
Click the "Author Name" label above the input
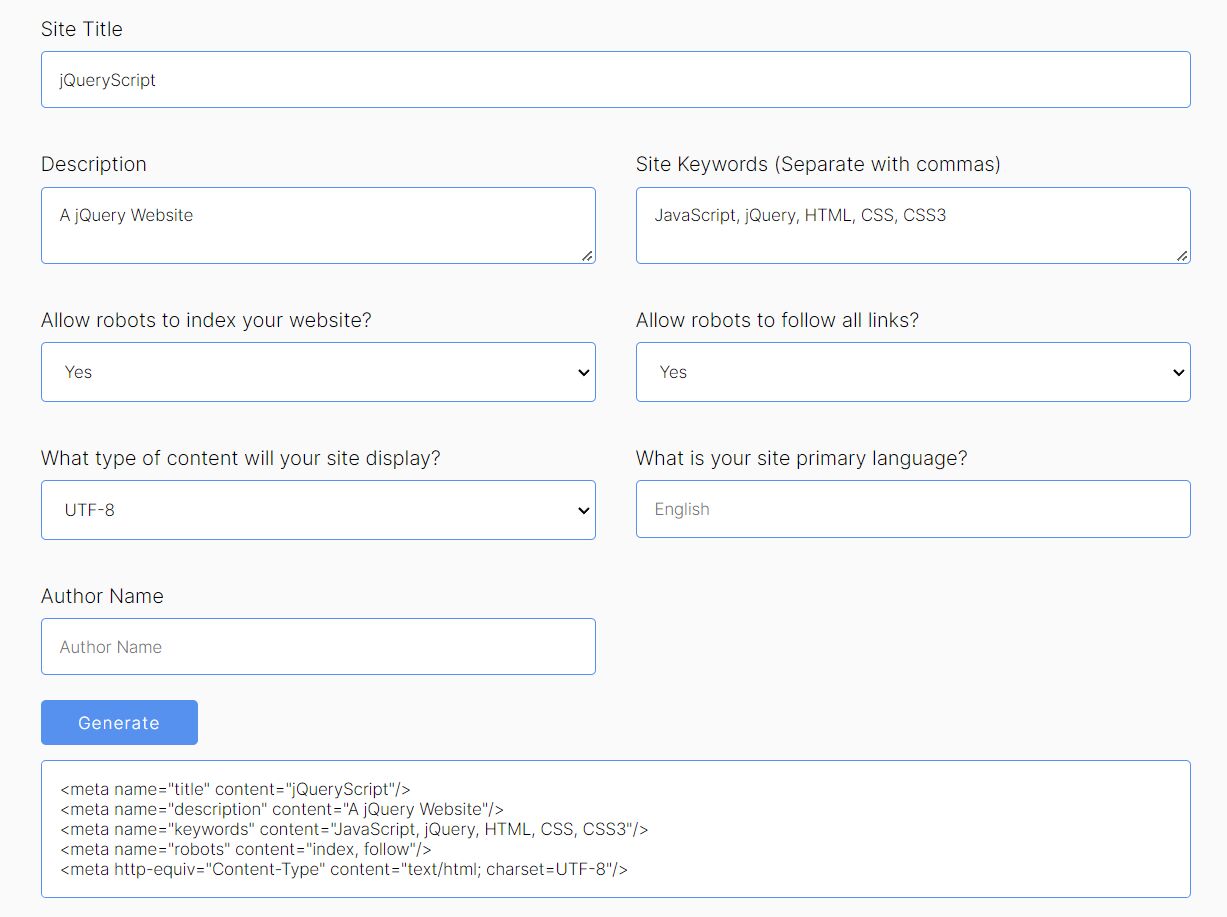click(102, 596)
